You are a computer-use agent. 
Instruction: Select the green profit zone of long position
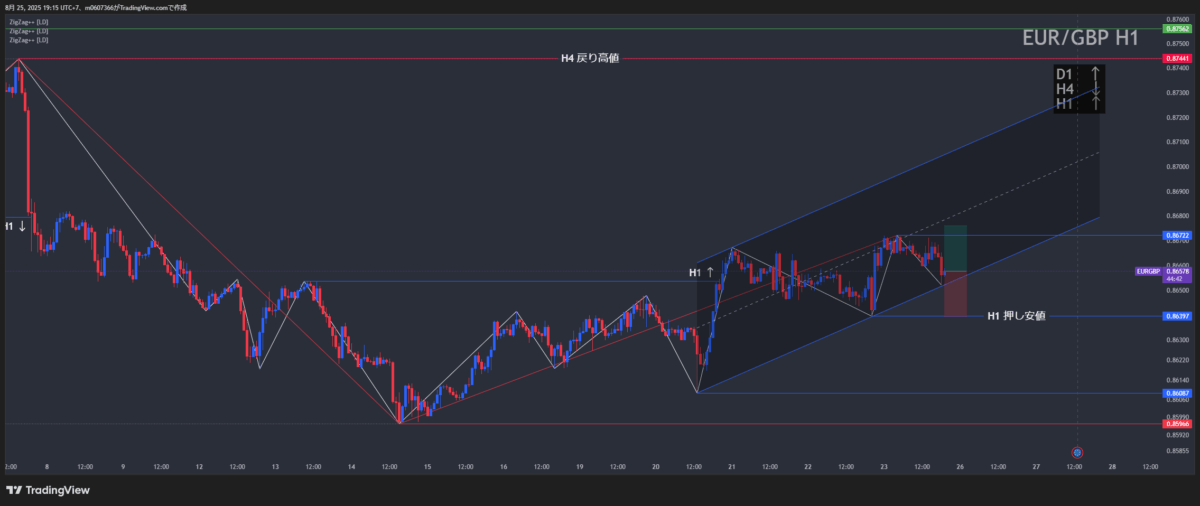[x=954, y=249]
